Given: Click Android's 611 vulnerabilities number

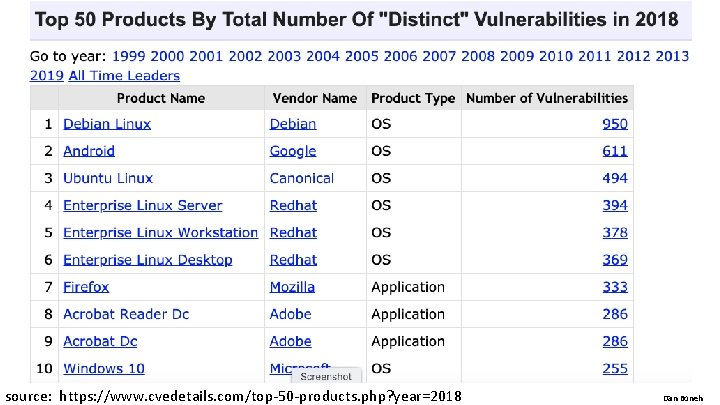Looking at the screenshot, I should [615, 151].
